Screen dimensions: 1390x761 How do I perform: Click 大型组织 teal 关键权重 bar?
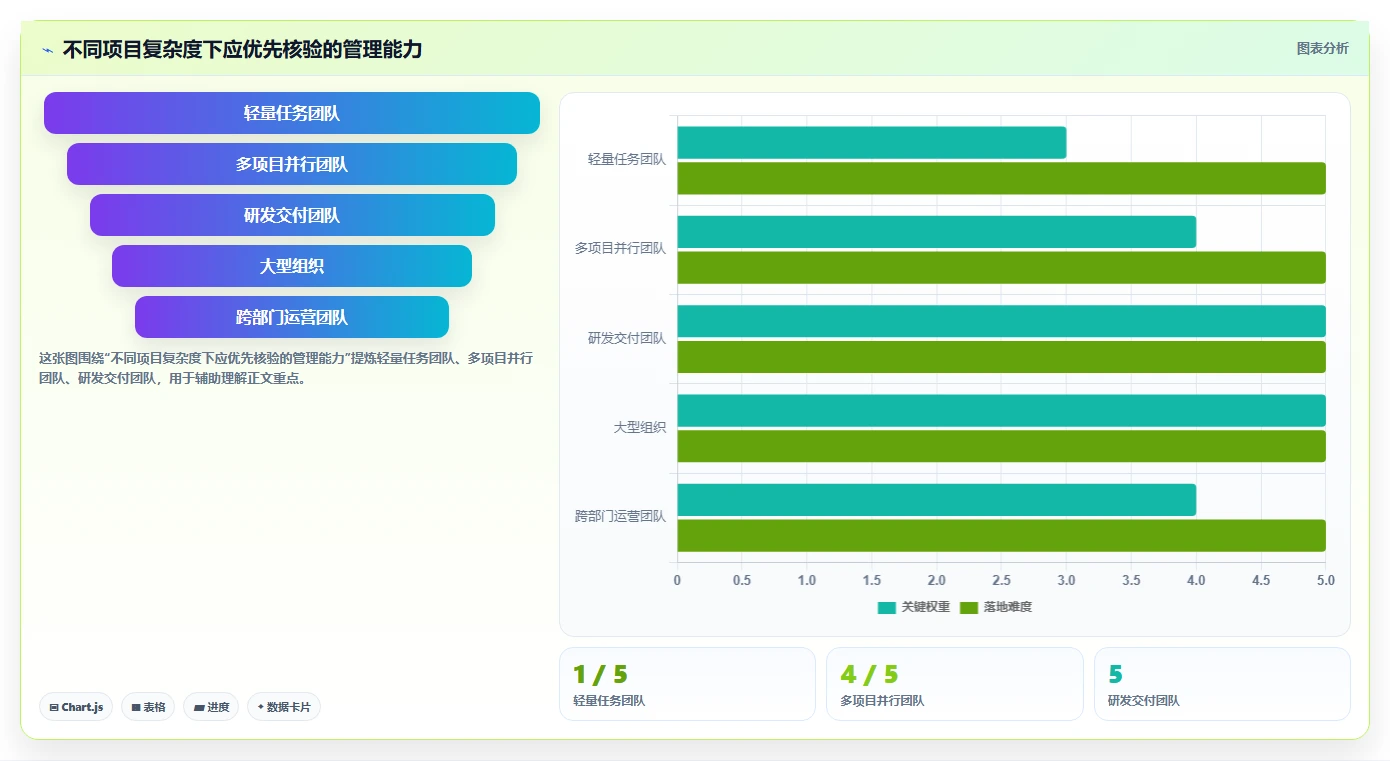1001,410
